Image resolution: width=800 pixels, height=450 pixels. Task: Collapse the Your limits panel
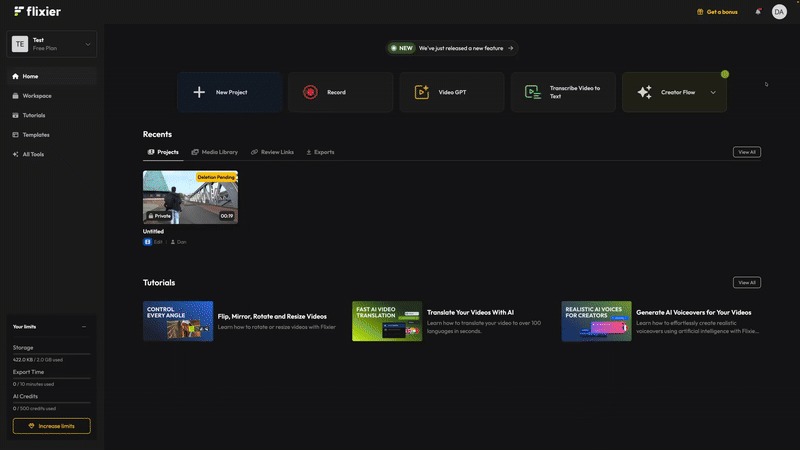click(84, 326)
